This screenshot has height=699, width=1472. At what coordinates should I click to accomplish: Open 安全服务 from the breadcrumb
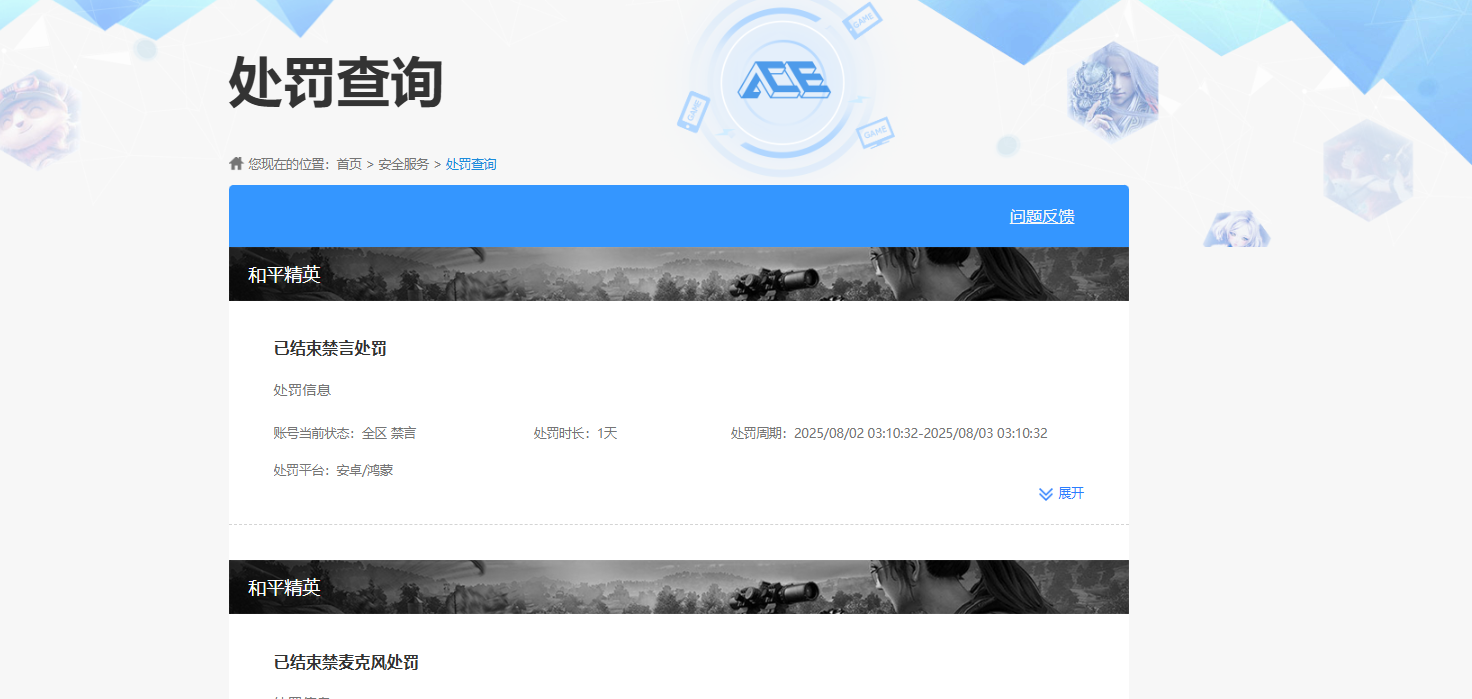click(x=403, y=164)
